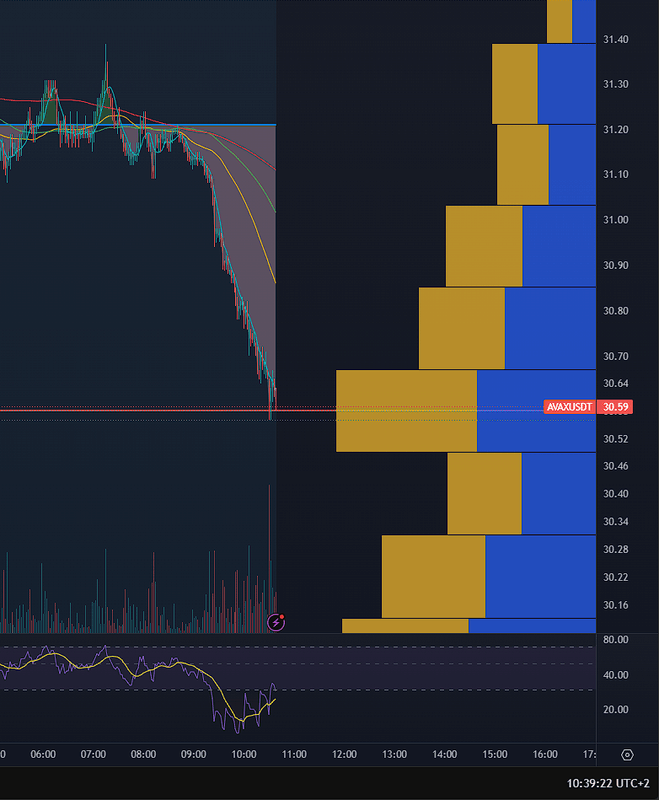Click the 12:00 time axis label
659x800 pixels.
pyautogui.click(x=344, y=754)
